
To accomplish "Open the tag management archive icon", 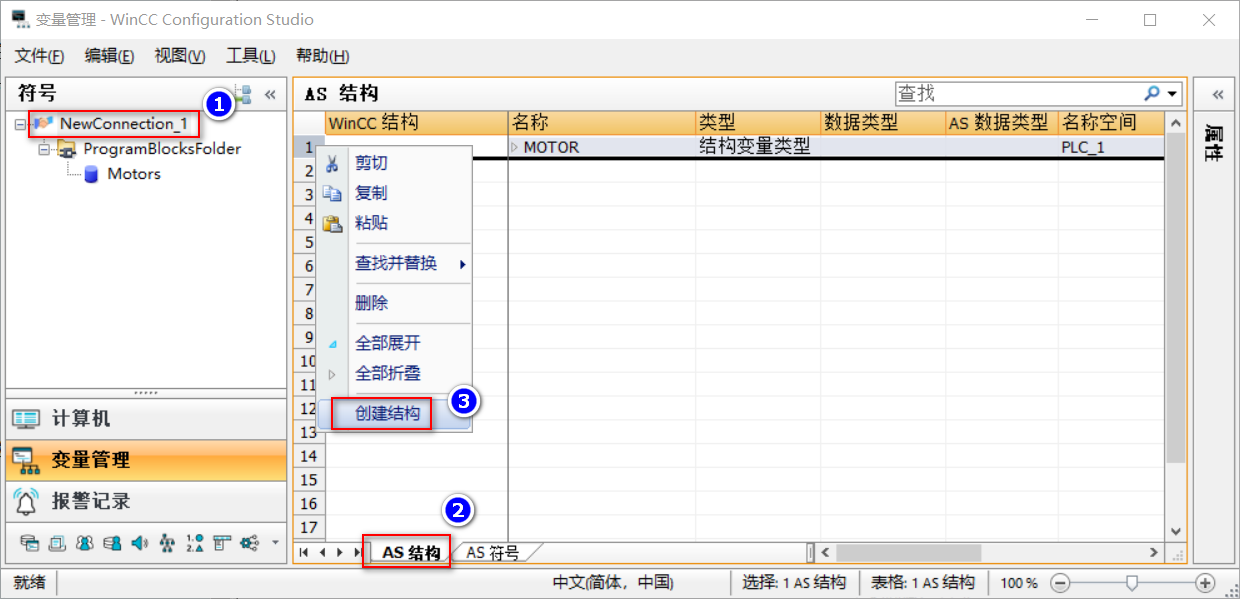I will (x=30, y=542).
